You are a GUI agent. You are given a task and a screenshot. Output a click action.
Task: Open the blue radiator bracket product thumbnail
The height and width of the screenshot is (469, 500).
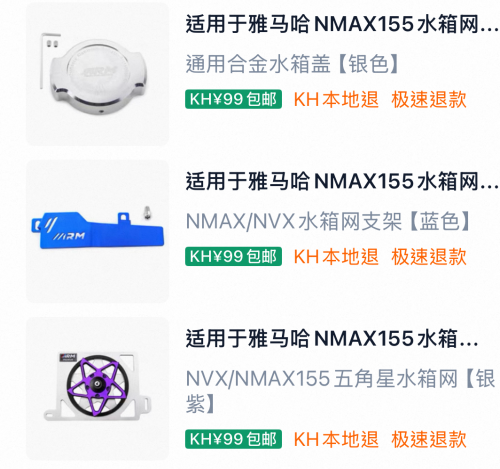coord(97,231)
